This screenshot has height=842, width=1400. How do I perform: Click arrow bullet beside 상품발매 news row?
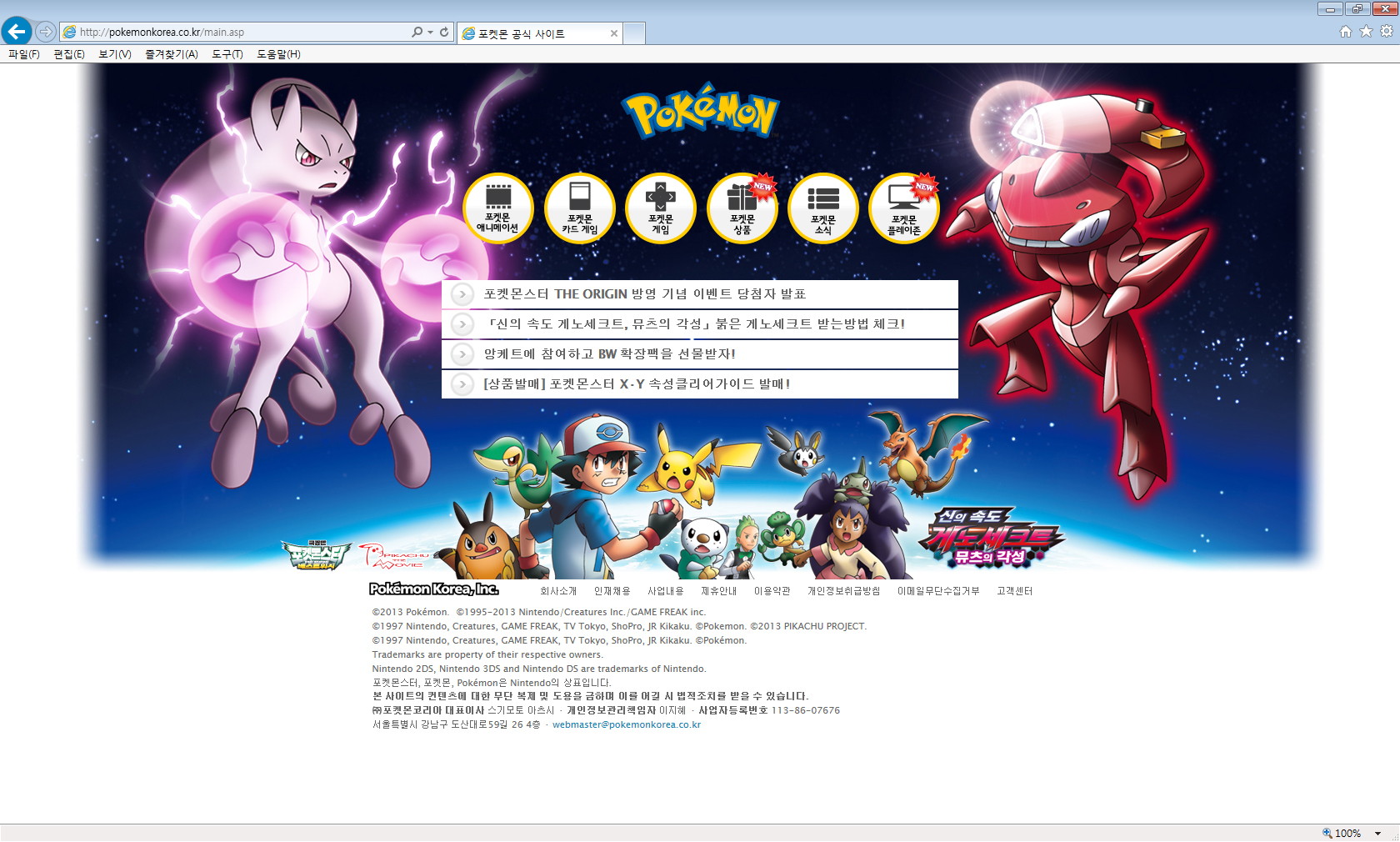tap(462, 384)
